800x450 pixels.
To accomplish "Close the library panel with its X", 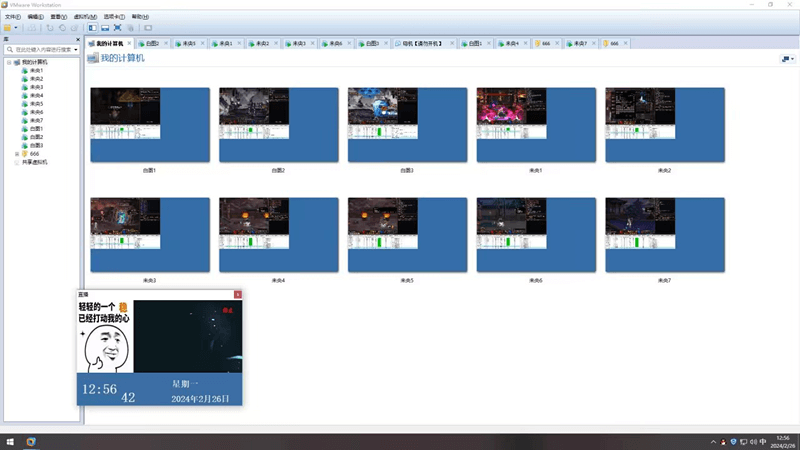I will point(78,39).
